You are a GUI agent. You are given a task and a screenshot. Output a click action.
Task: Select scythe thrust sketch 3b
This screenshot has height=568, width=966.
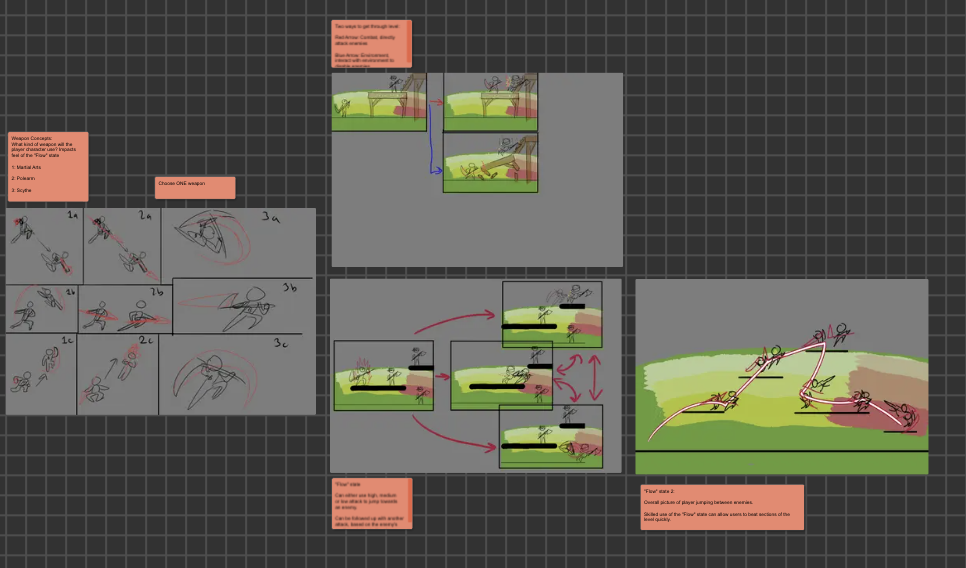click(x=242, y=306)
